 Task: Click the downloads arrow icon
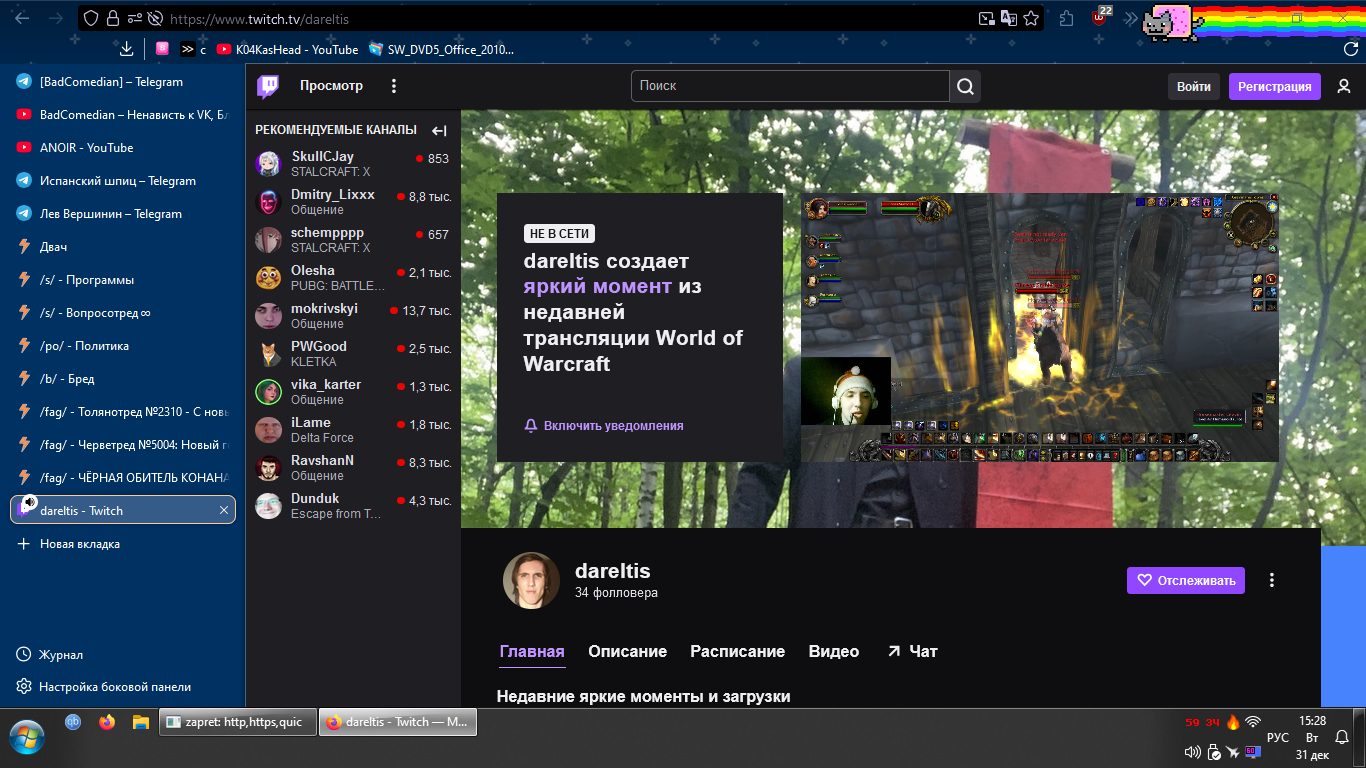pyautogui.click(x=126, y=49)
